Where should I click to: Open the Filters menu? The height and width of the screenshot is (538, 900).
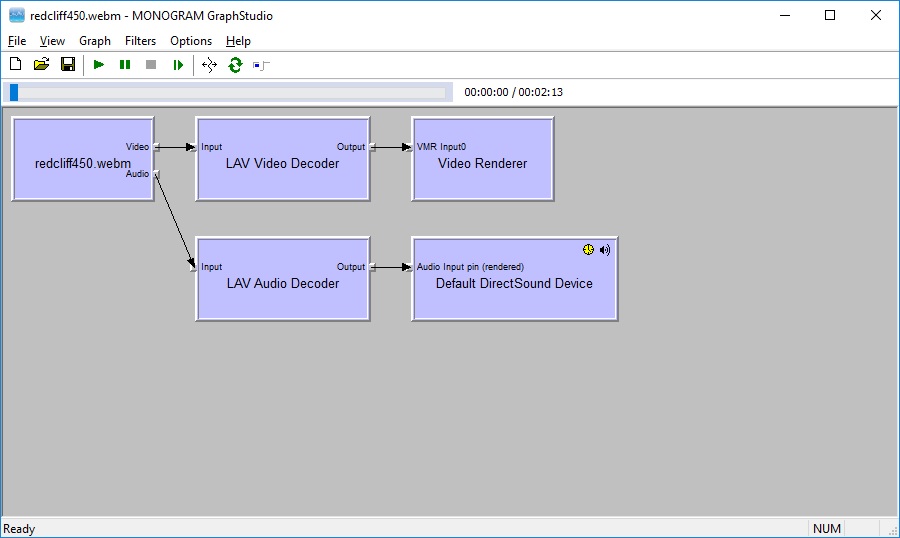[141, 41]
